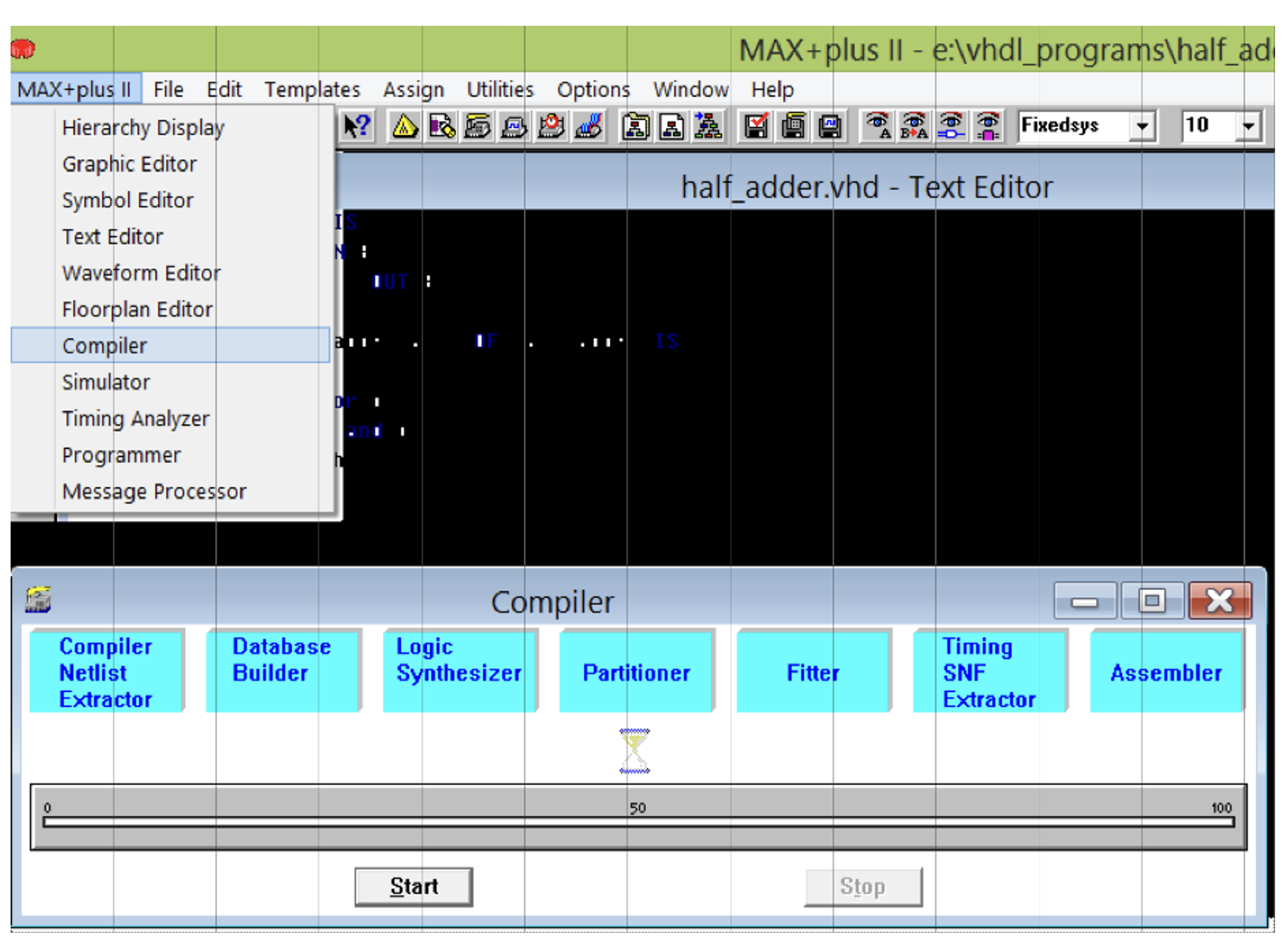Open the Hierarchy Display tree icon
This screenshot has width=1288, height=948.
click(x=707, y=127)
